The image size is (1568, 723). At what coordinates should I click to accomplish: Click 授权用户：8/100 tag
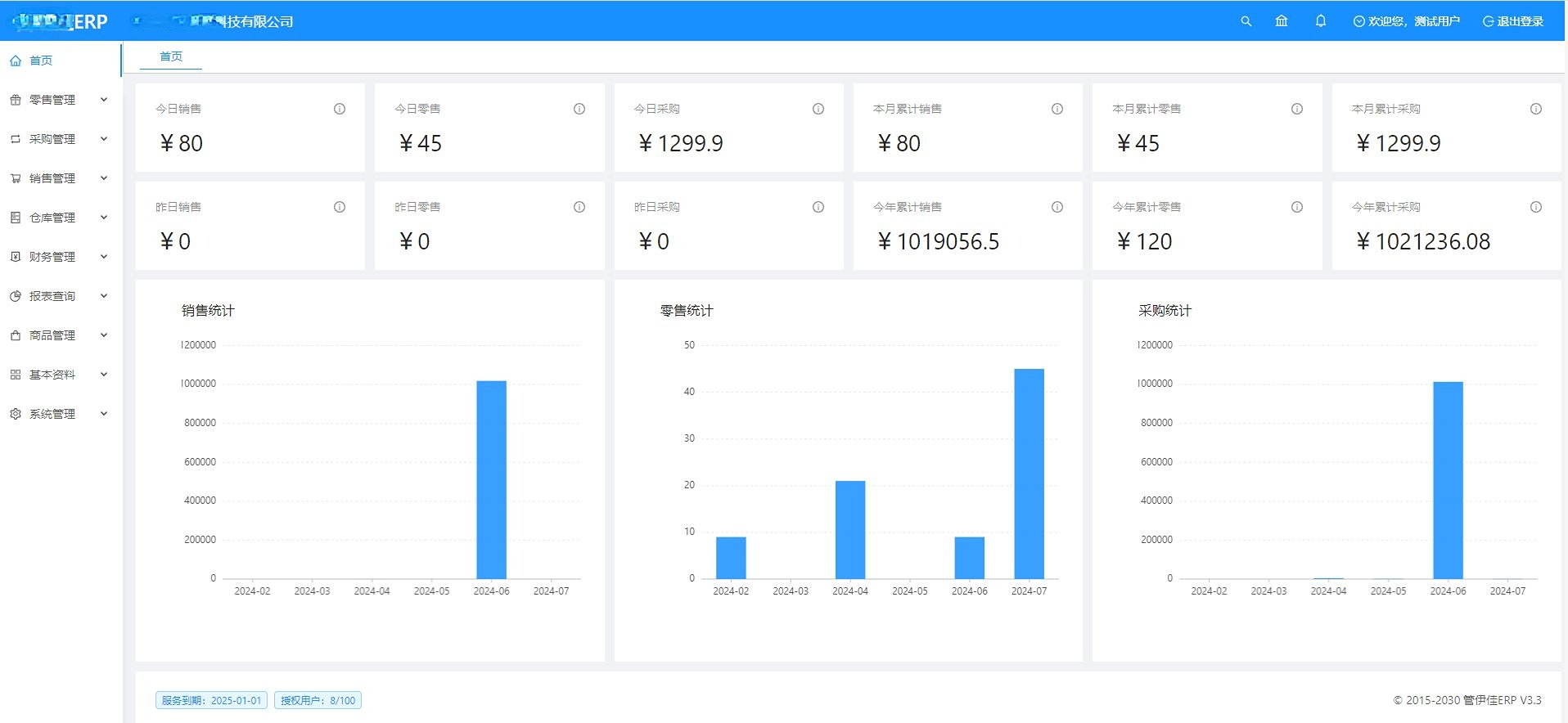coord(318,701)
